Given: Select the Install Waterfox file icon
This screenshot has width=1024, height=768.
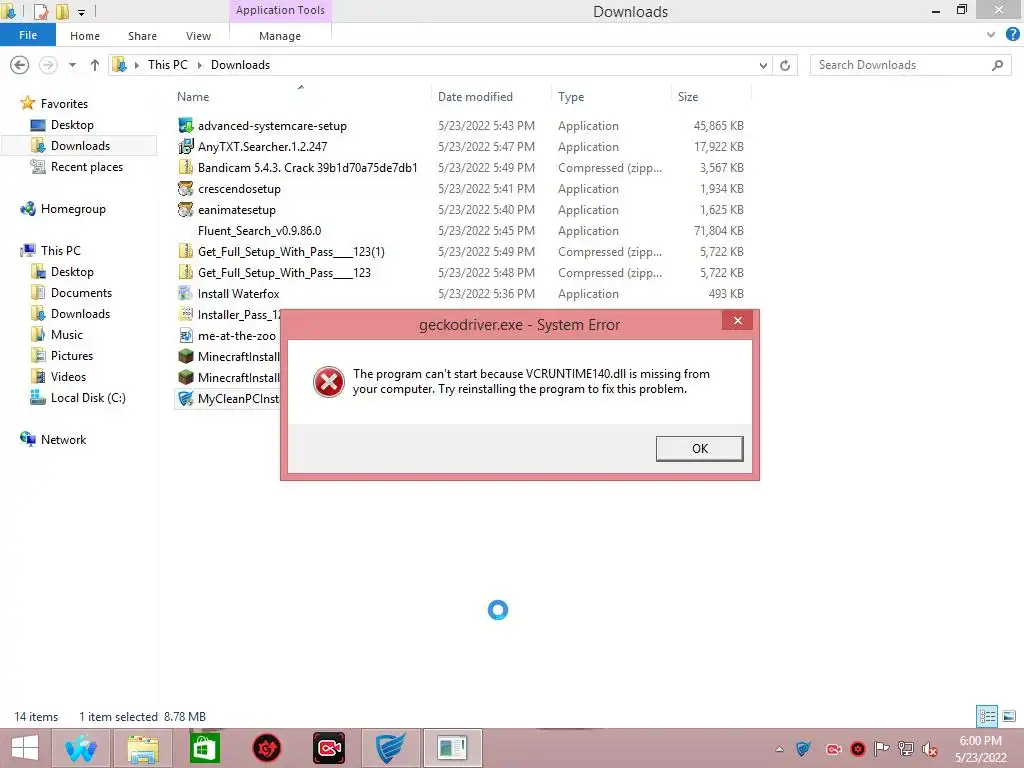Looking at the screenshot, I should tap(185, 293).
